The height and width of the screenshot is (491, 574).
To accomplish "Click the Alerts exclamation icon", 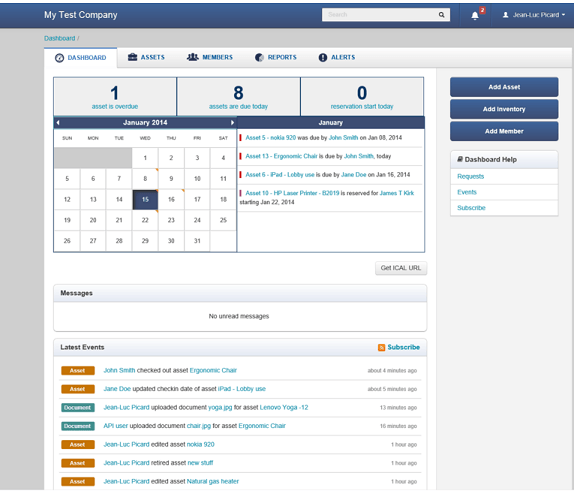I will [323, 57].
